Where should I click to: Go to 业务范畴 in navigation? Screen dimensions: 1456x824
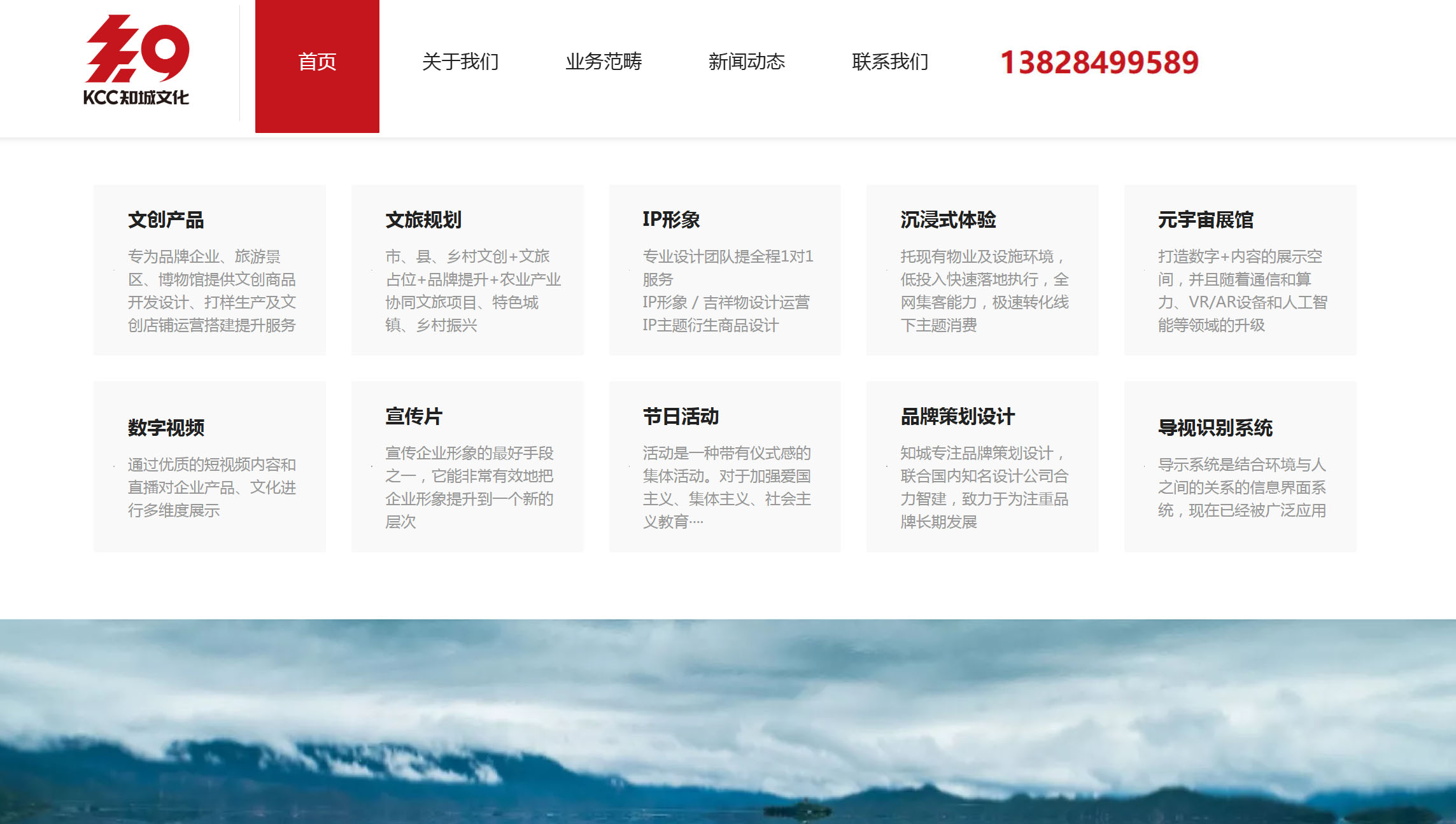pyautogui.click(x=604, y=62)
